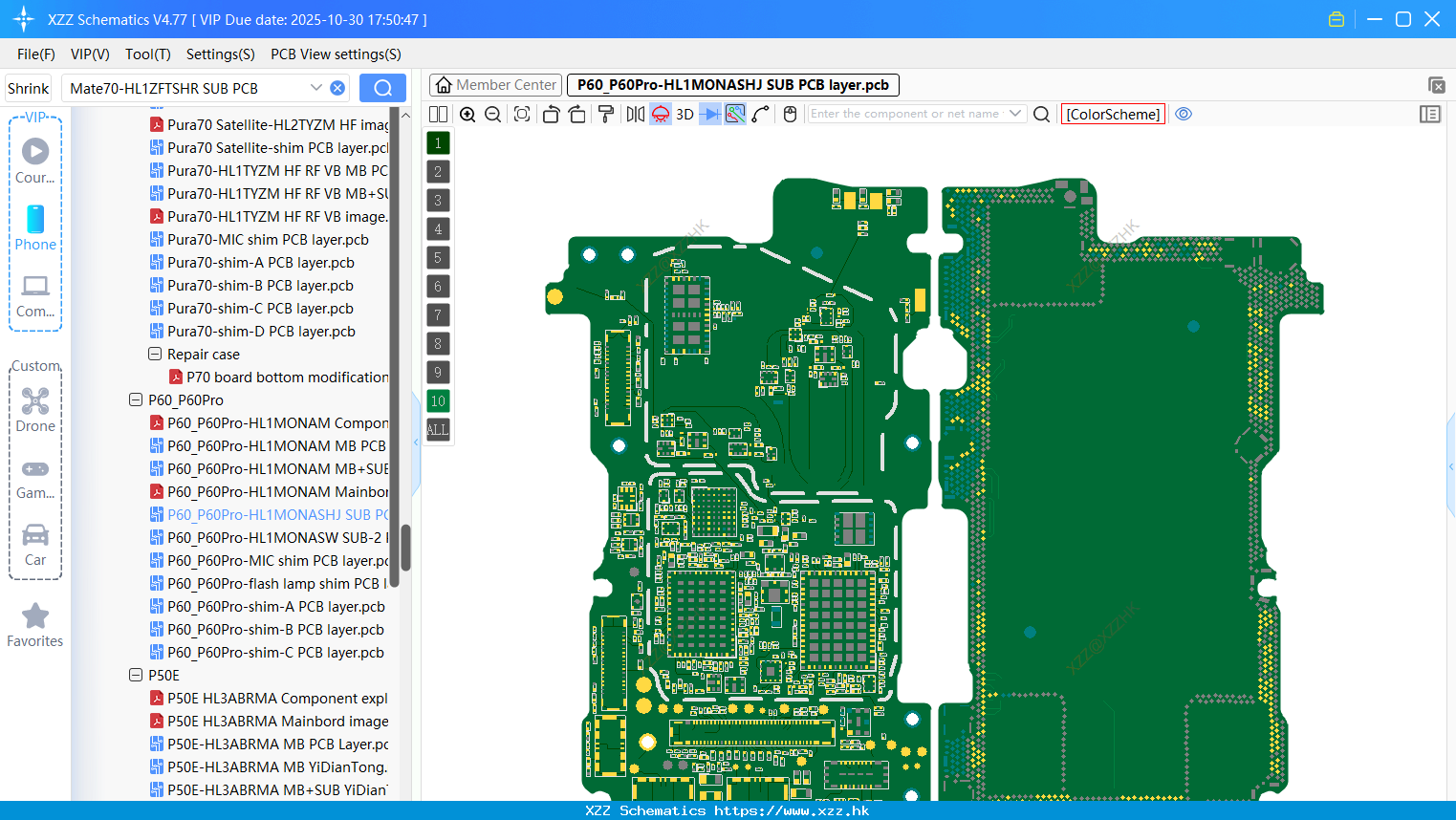Screen dimensions: 1456x820
Task: Select the Phone category icon
Action: click(x=35, y=227)
